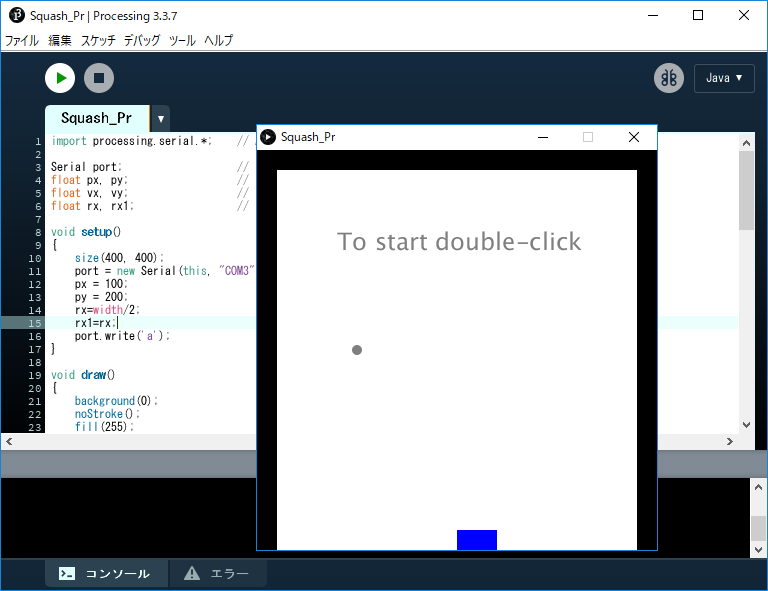Image resolution: width=768 pixels, height=591 pixels.
Task: Click the 'To start double-click' text
Action: tap(459, 241)
